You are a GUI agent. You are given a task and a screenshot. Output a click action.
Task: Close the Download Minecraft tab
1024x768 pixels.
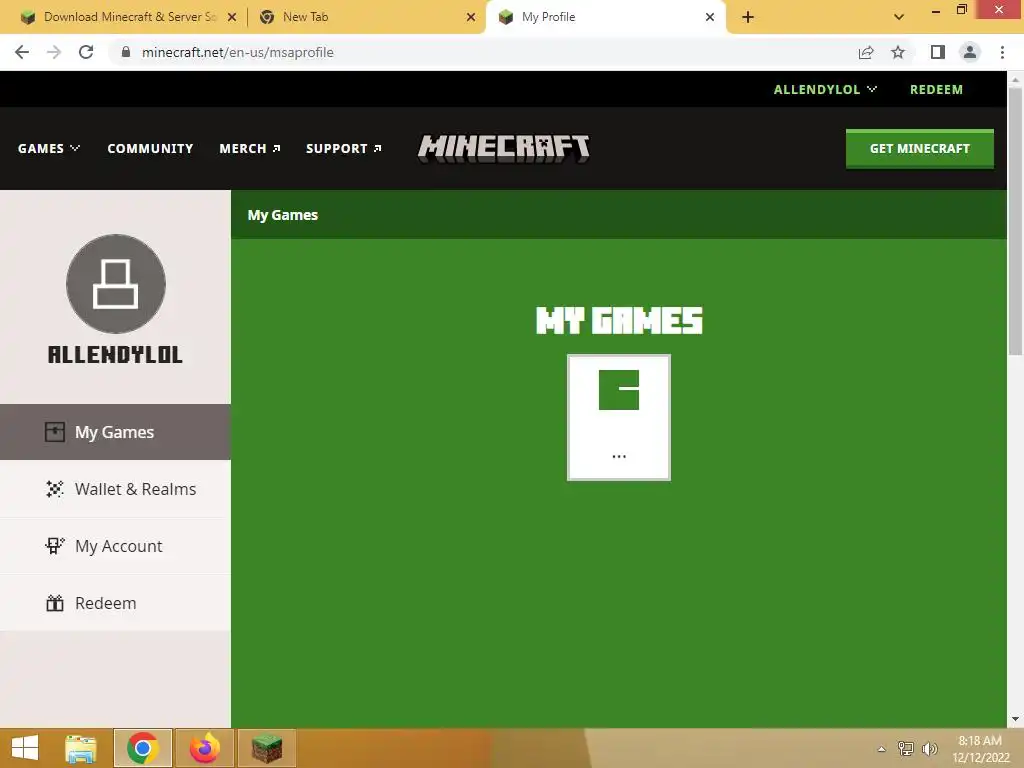pos(232,17)
